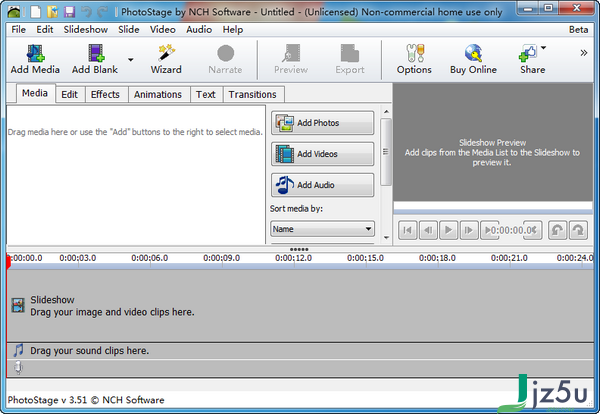Click the Export toolbar icon

(350, 53)
